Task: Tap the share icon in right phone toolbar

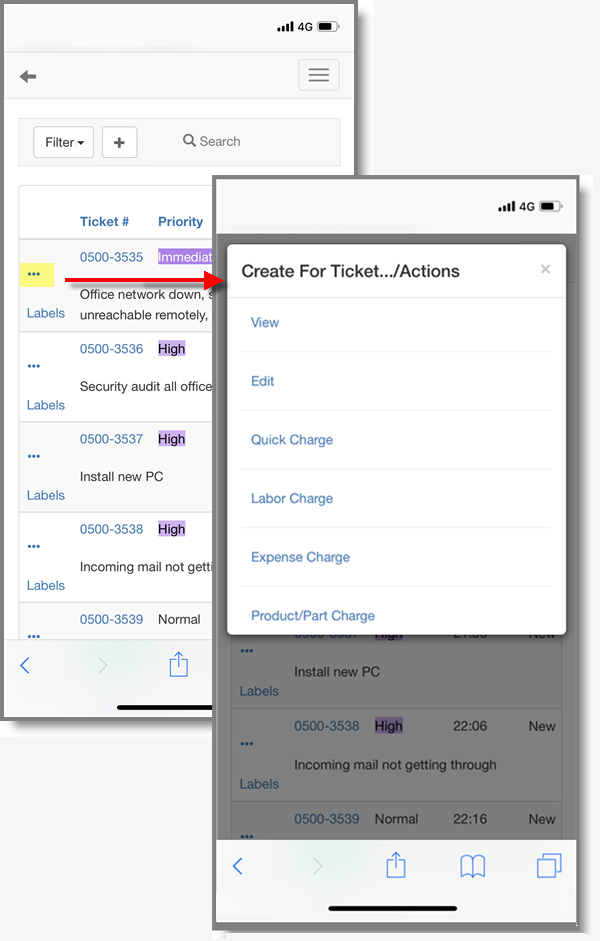Action: (x=395, y=865)
